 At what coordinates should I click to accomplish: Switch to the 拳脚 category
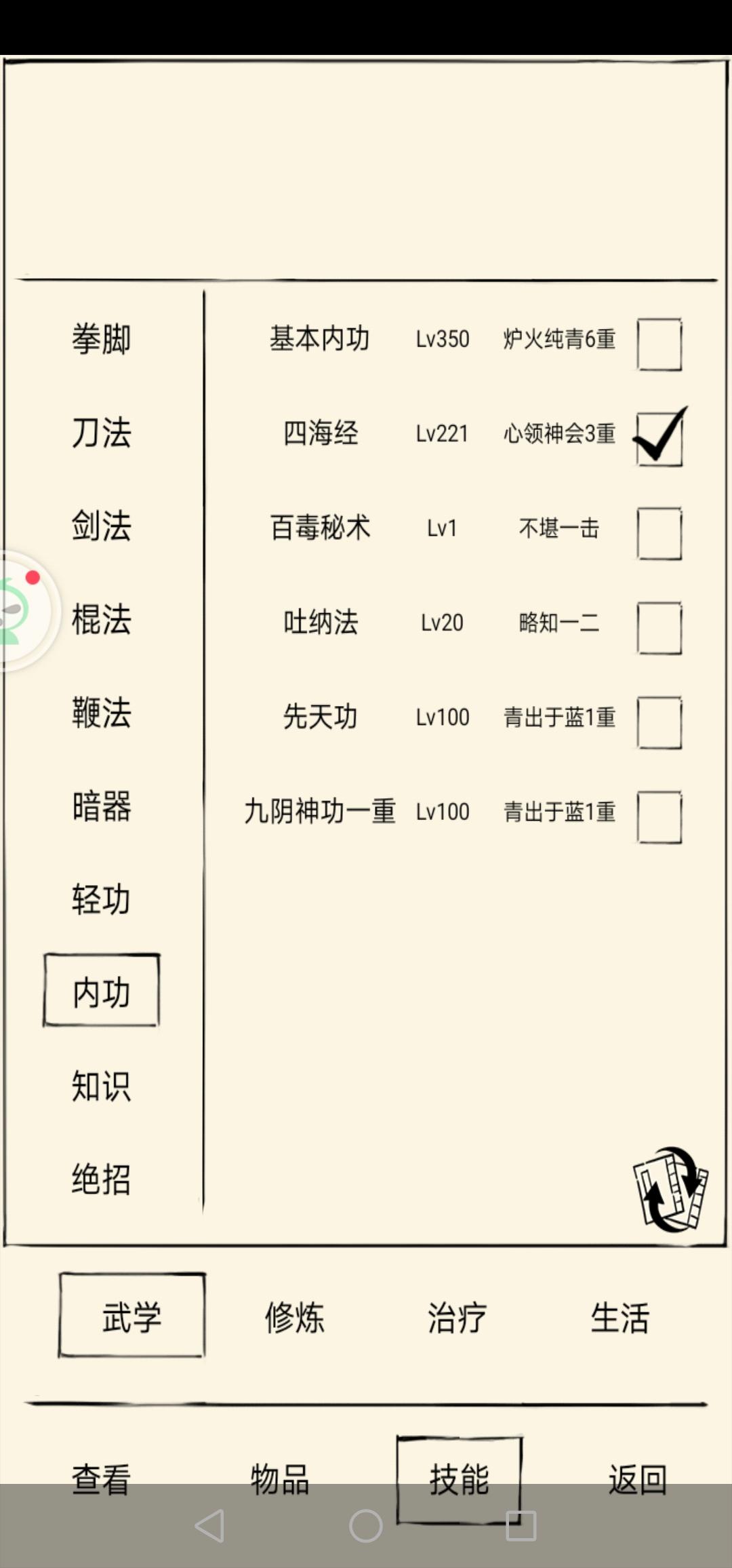tap(102, 338)
